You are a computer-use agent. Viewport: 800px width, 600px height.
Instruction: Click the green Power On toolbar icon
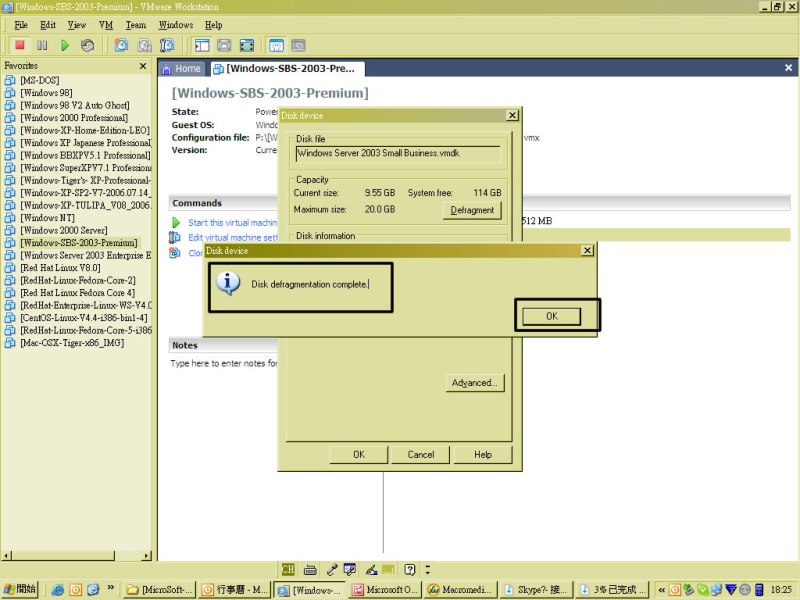(65, 45)
